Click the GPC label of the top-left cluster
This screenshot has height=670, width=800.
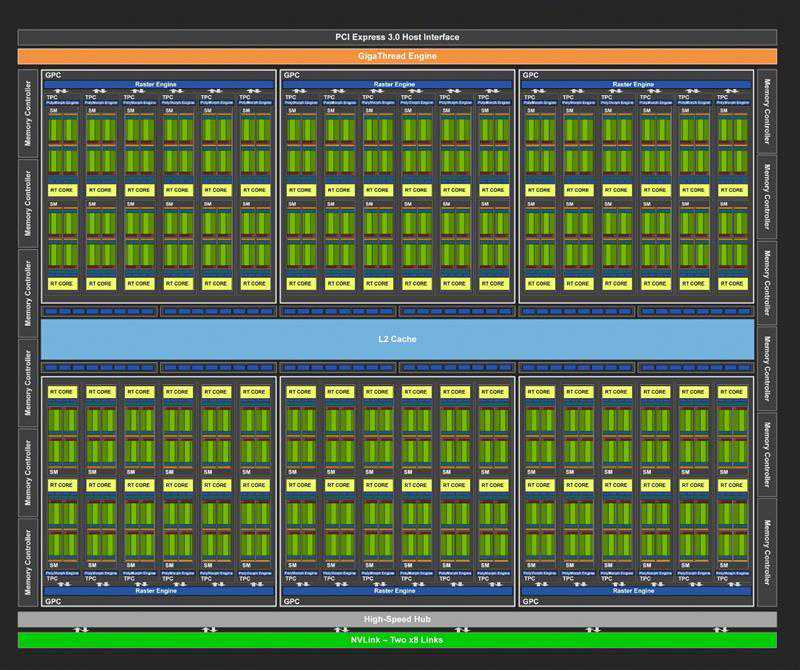(x=52, y=75)
